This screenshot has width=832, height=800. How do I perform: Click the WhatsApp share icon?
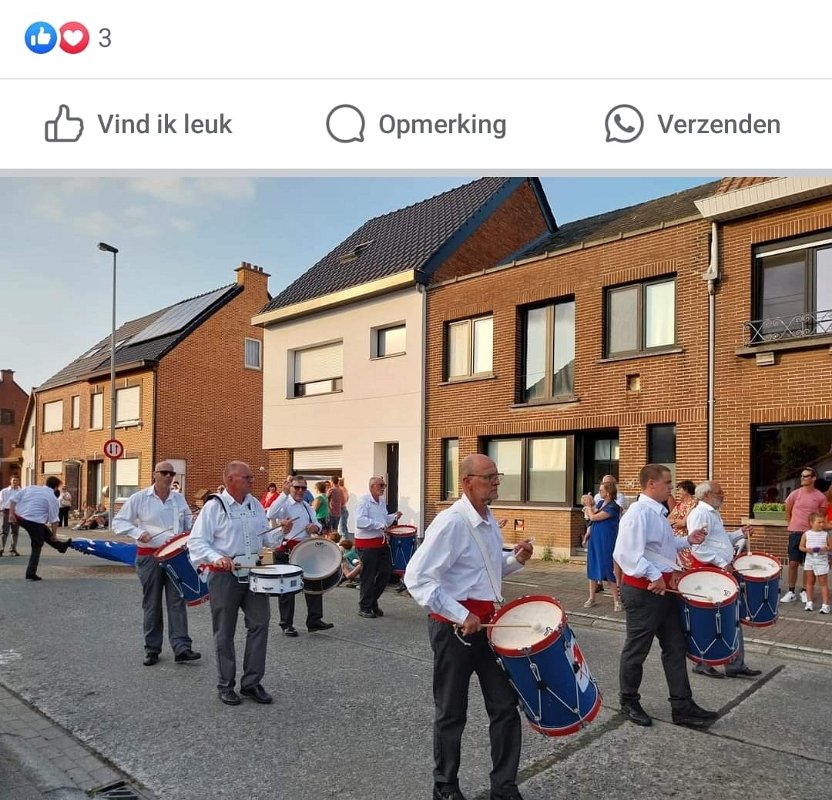625,124
